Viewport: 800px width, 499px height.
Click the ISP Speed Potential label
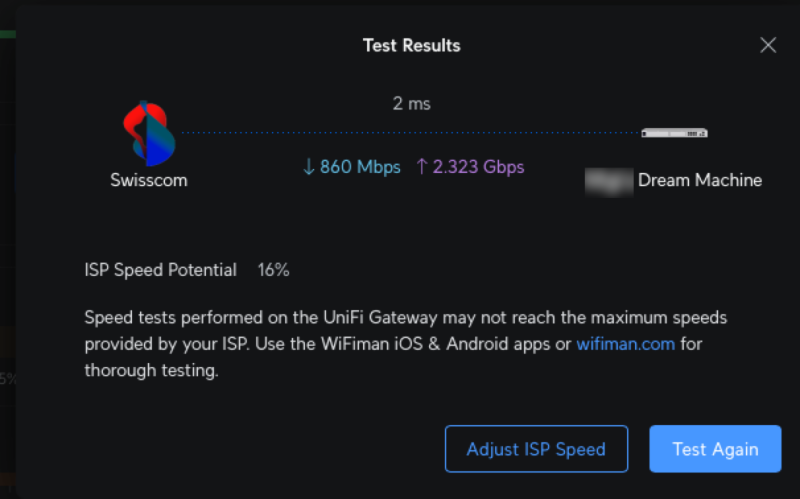tap(161, 270)
